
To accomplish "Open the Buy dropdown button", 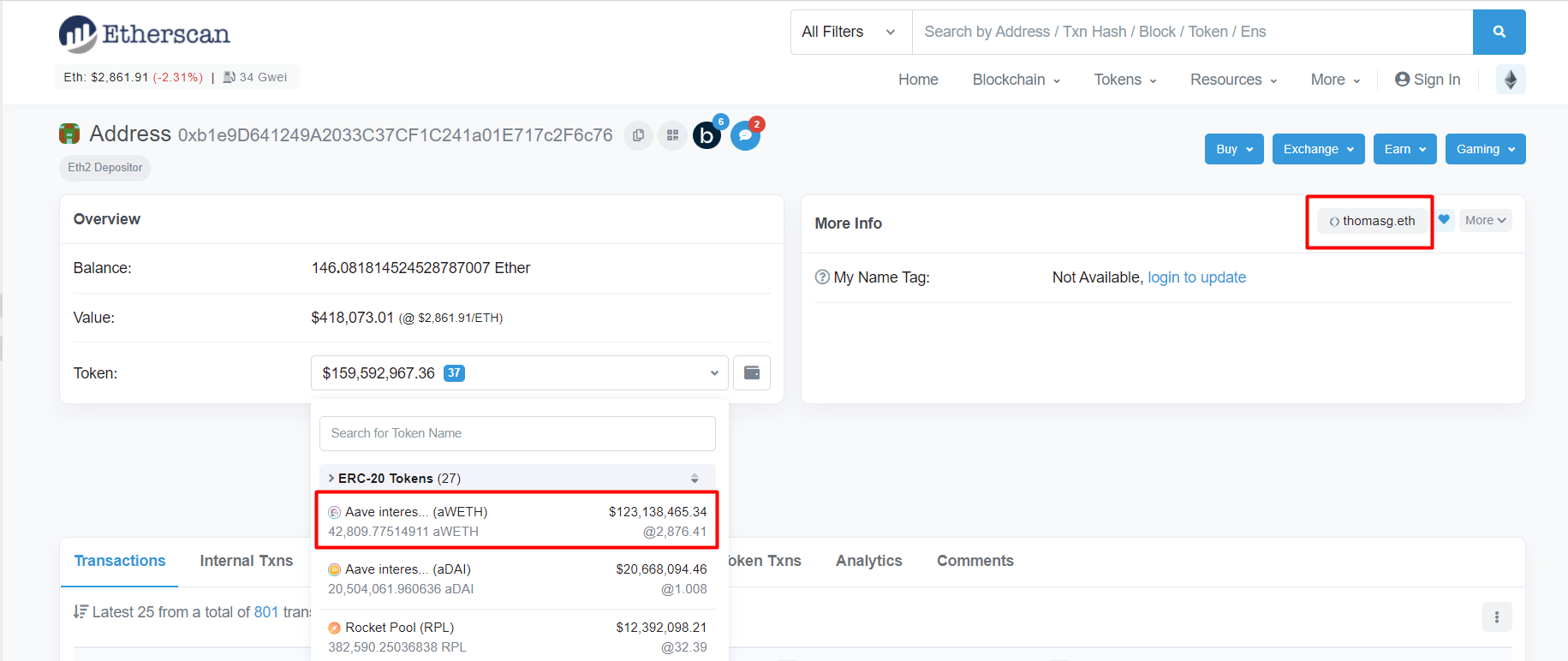I will 1234,149.
